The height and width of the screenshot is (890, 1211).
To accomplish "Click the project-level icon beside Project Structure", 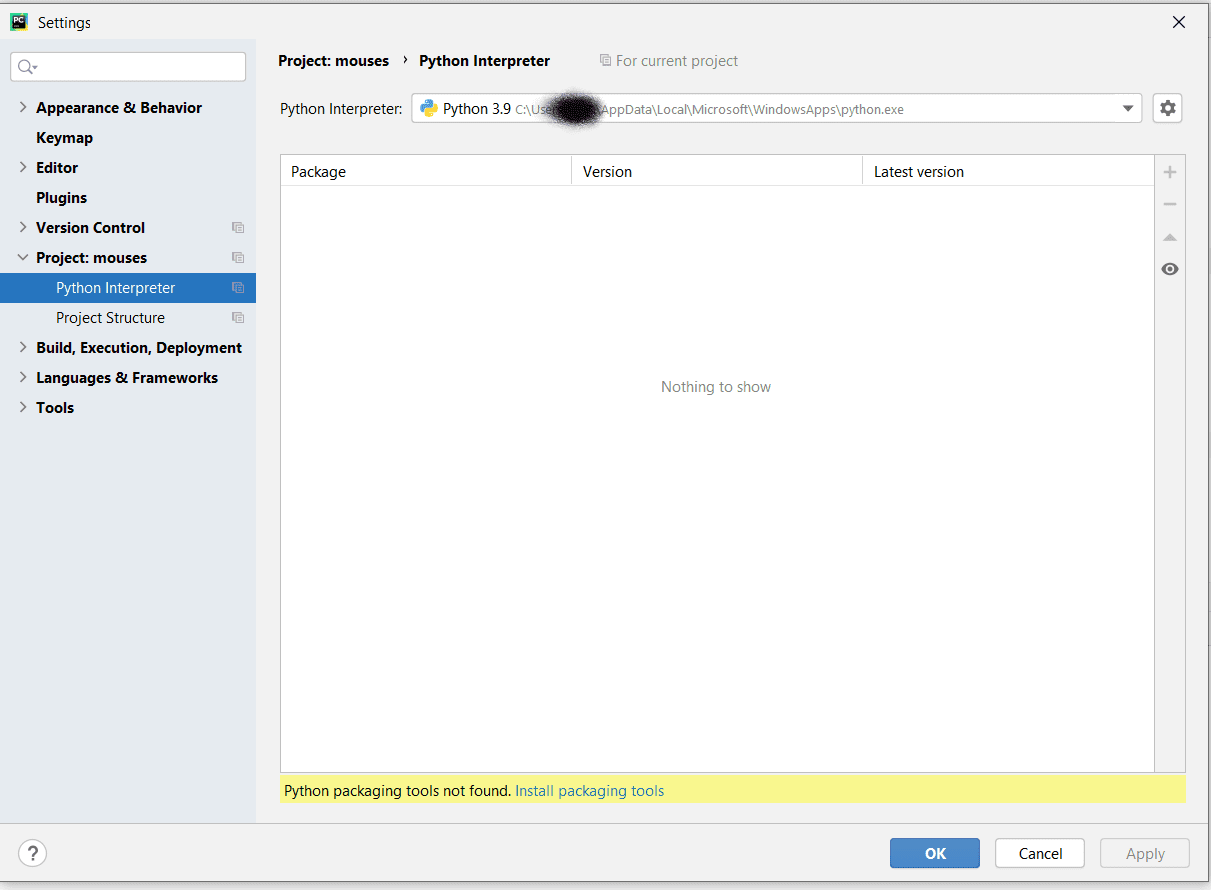I will tap(238, 318).
